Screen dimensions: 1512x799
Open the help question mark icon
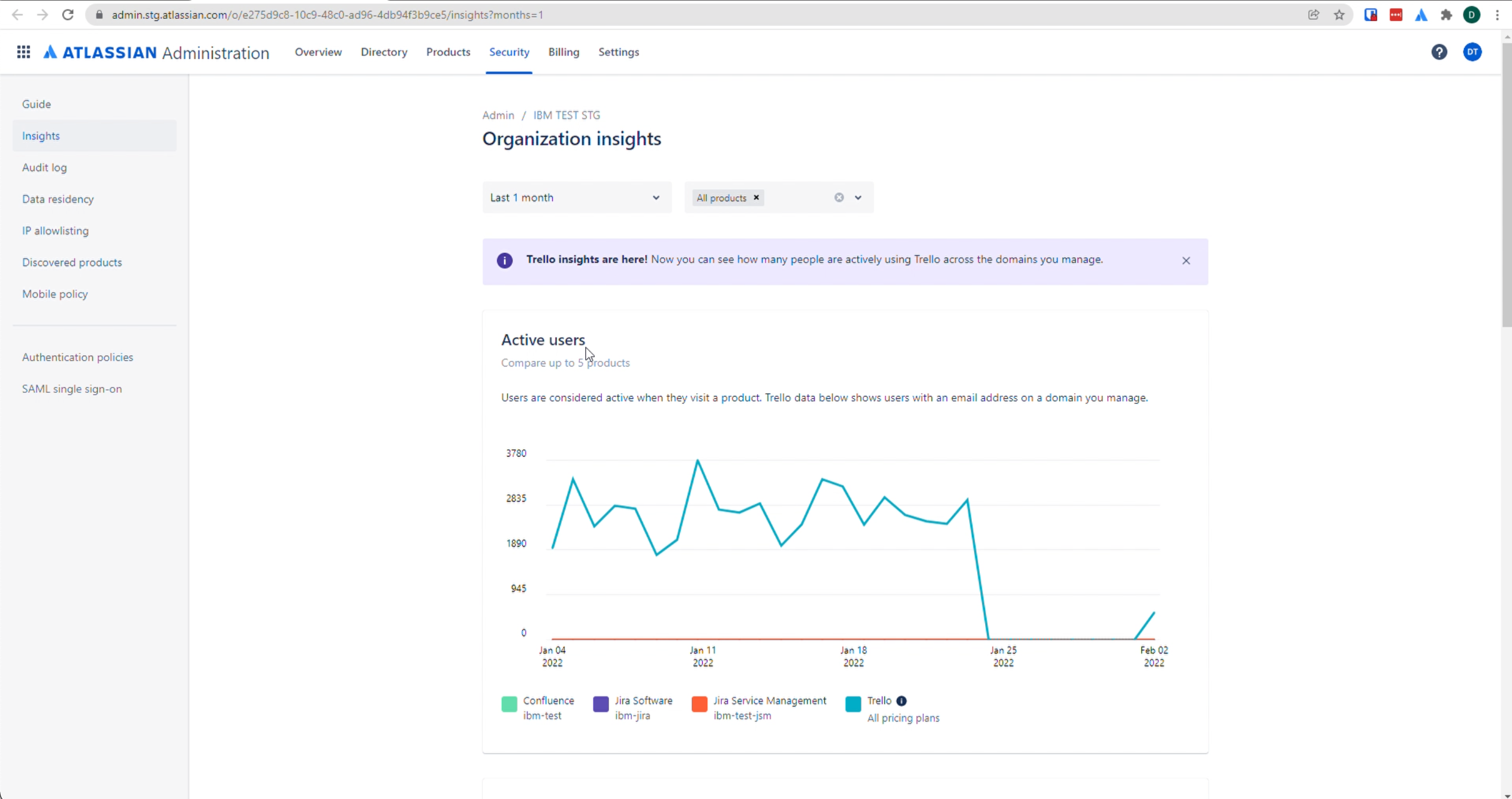[x=1439, y=52]
